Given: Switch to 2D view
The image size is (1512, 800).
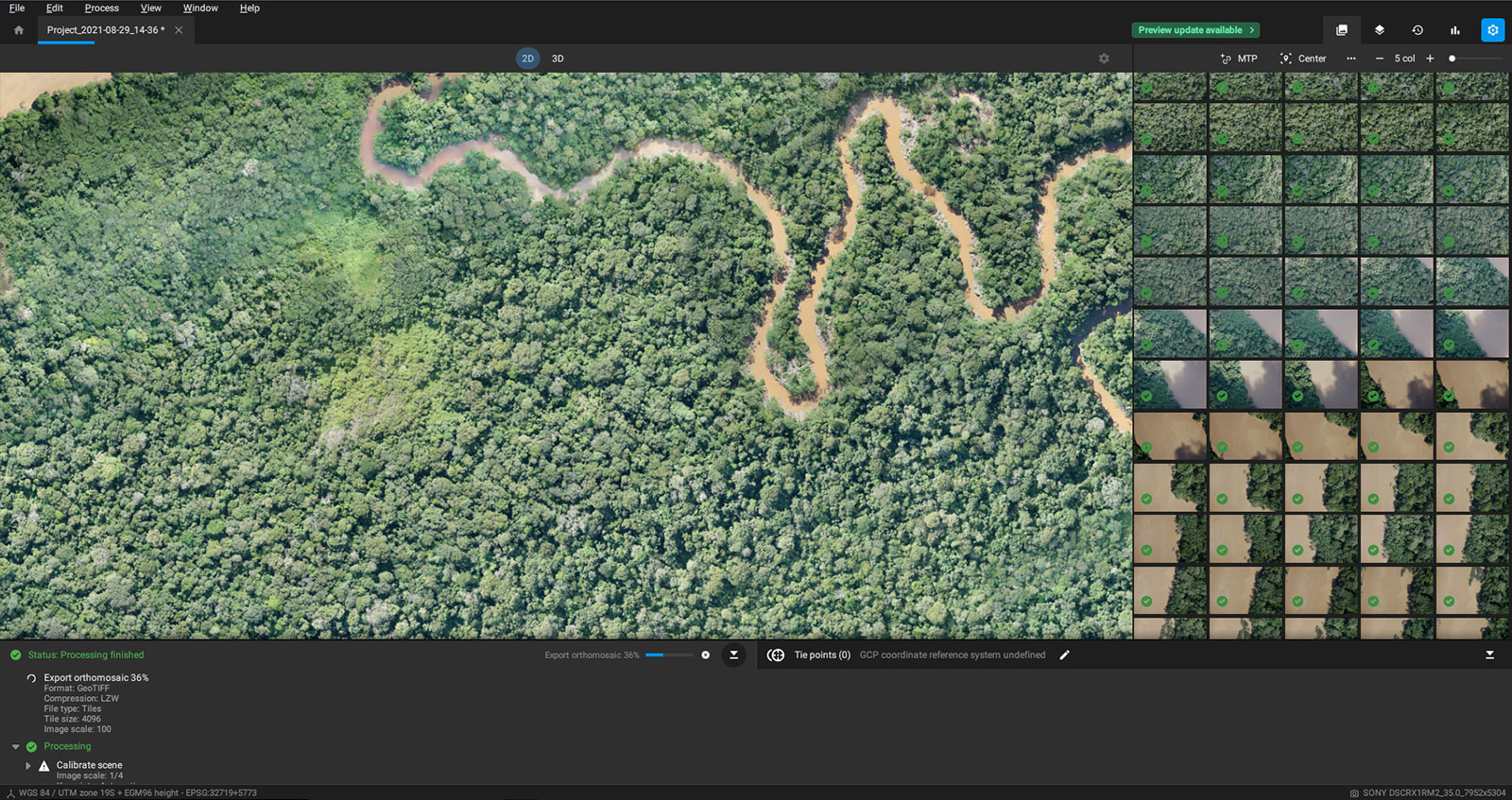Looking at the screenshot, I should coord(527,59).
